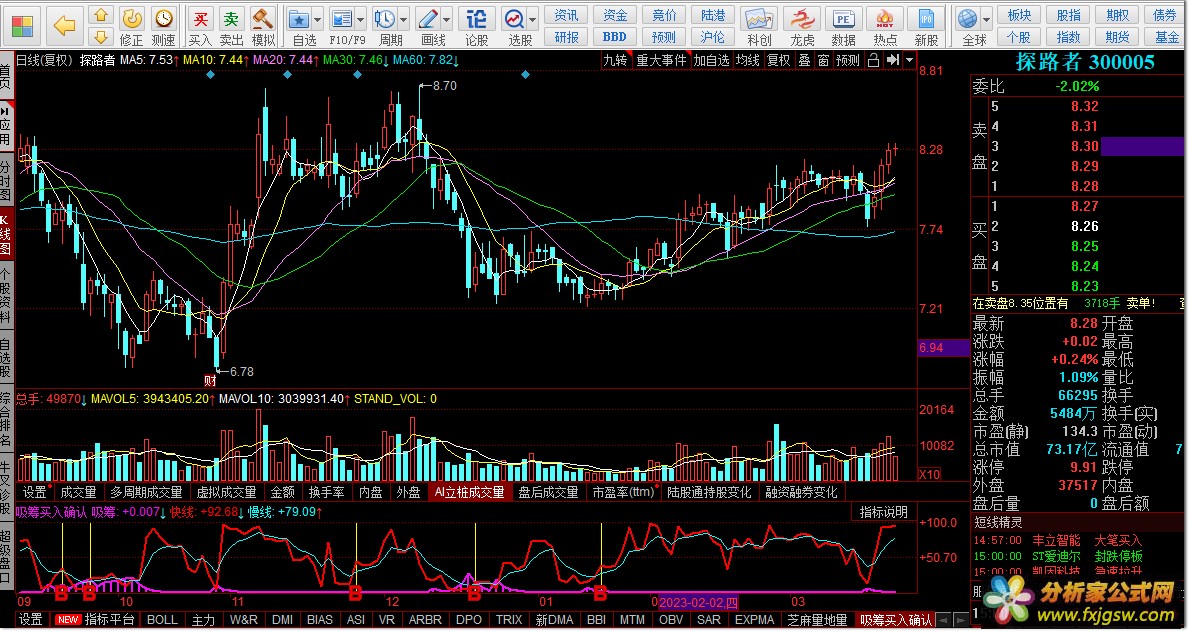The height and width of the screenshot is (632, 1191).
Task: Open the 指标平台 NEW indicator platform
Action: pos(97,620)
